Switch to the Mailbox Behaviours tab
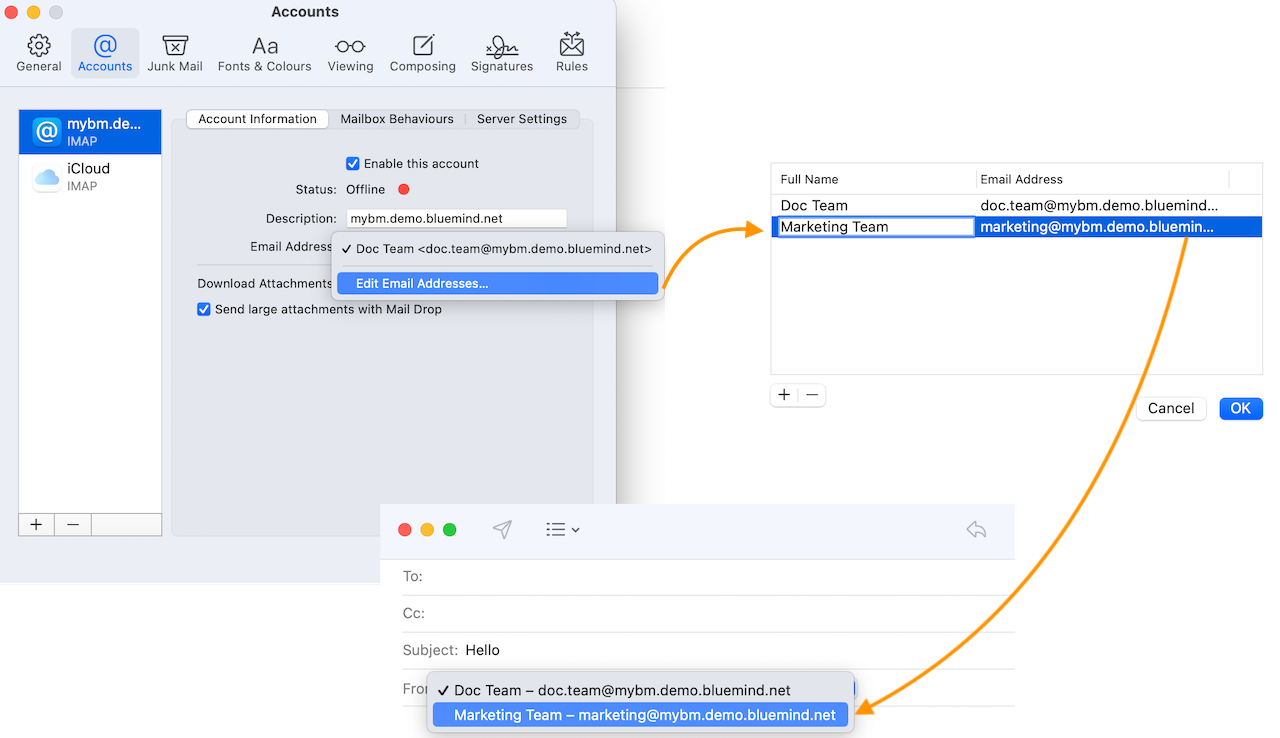This screenshot has height=738, width=1280. [x=396, y=119]
